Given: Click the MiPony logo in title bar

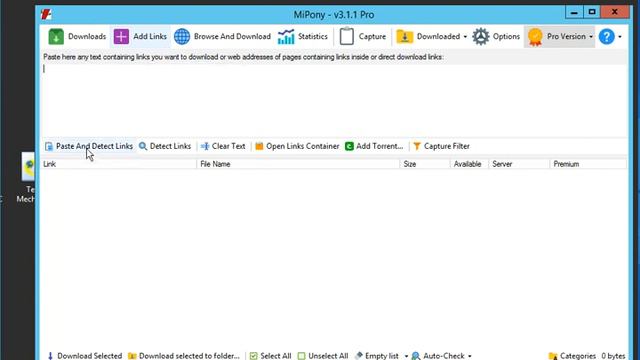Looking at the screenshot, I should coord(46,15).
